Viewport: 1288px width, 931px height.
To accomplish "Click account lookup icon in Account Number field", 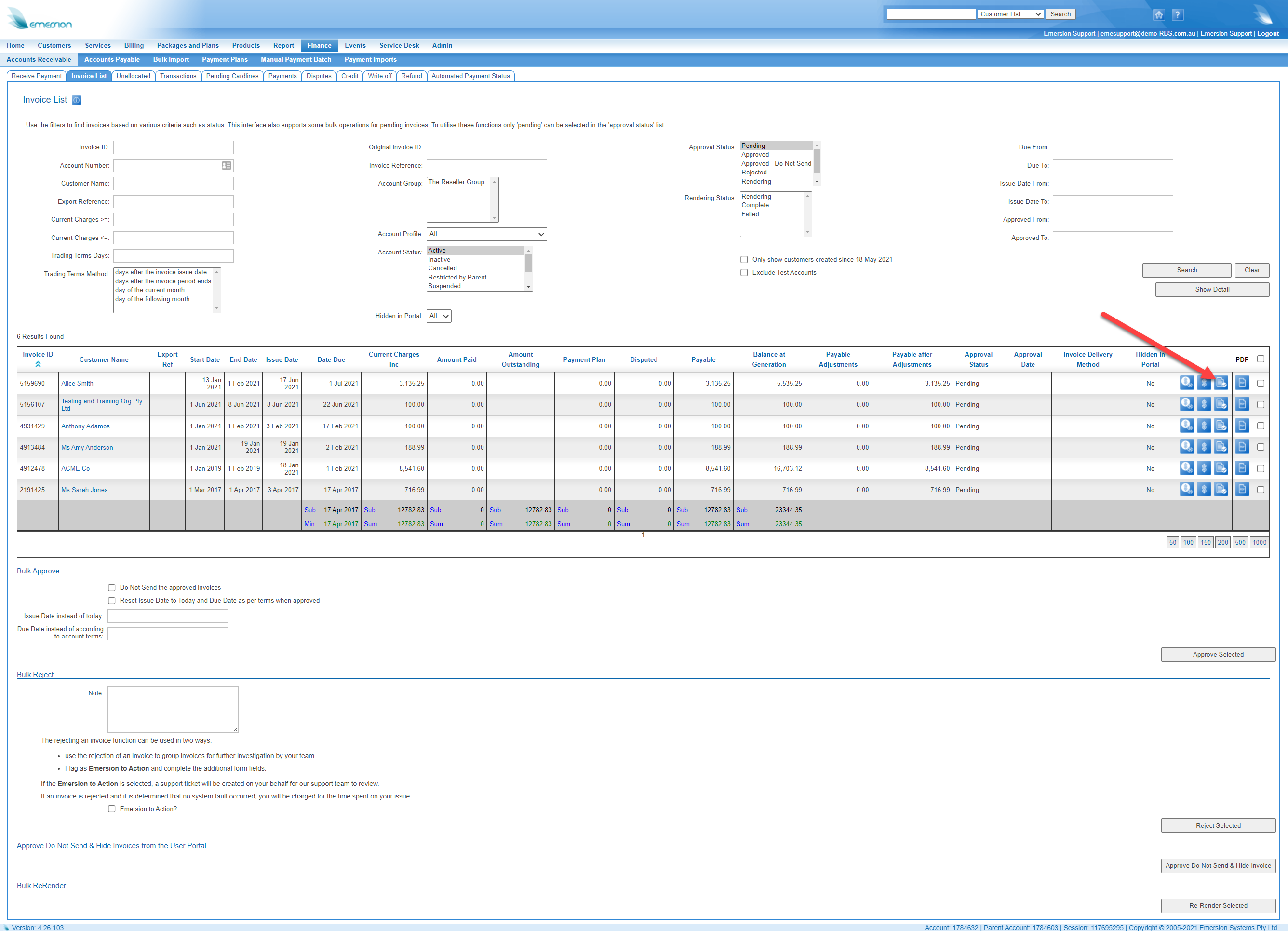I will [x=226, y=166].
